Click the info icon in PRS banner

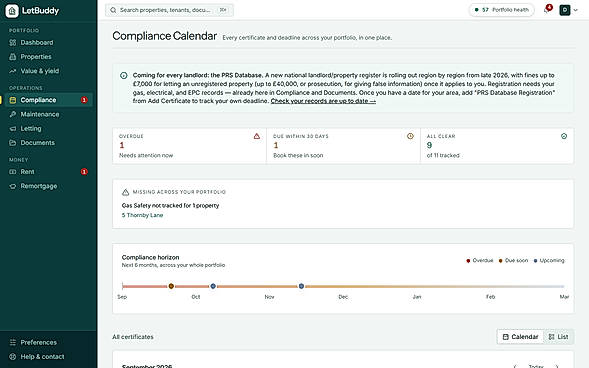[124, 75]
